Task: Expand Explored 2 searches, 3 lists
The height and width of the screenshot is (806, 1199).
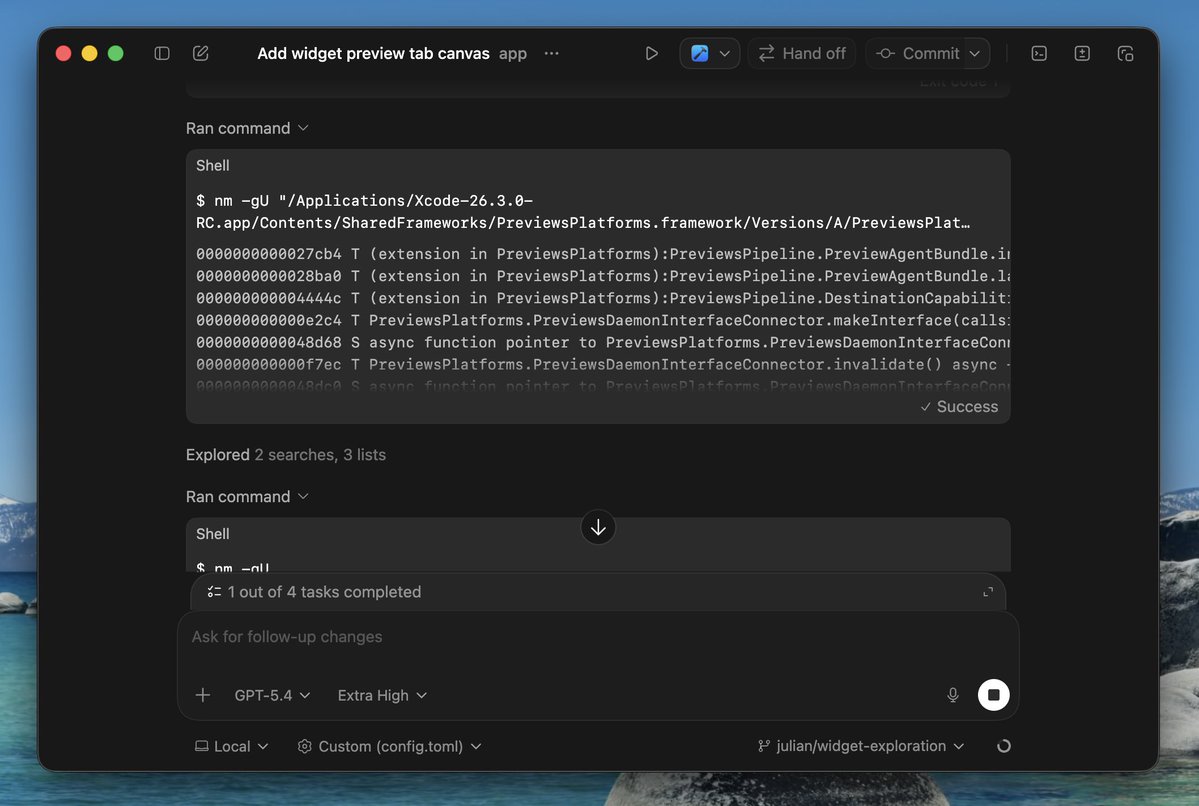Action: (286, 454)
